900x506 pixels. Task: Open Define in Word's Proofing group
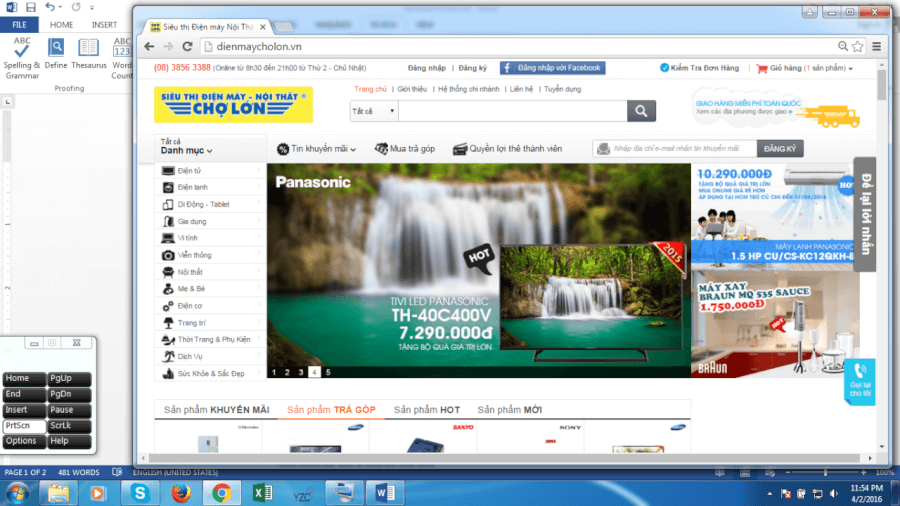[56, 54]
